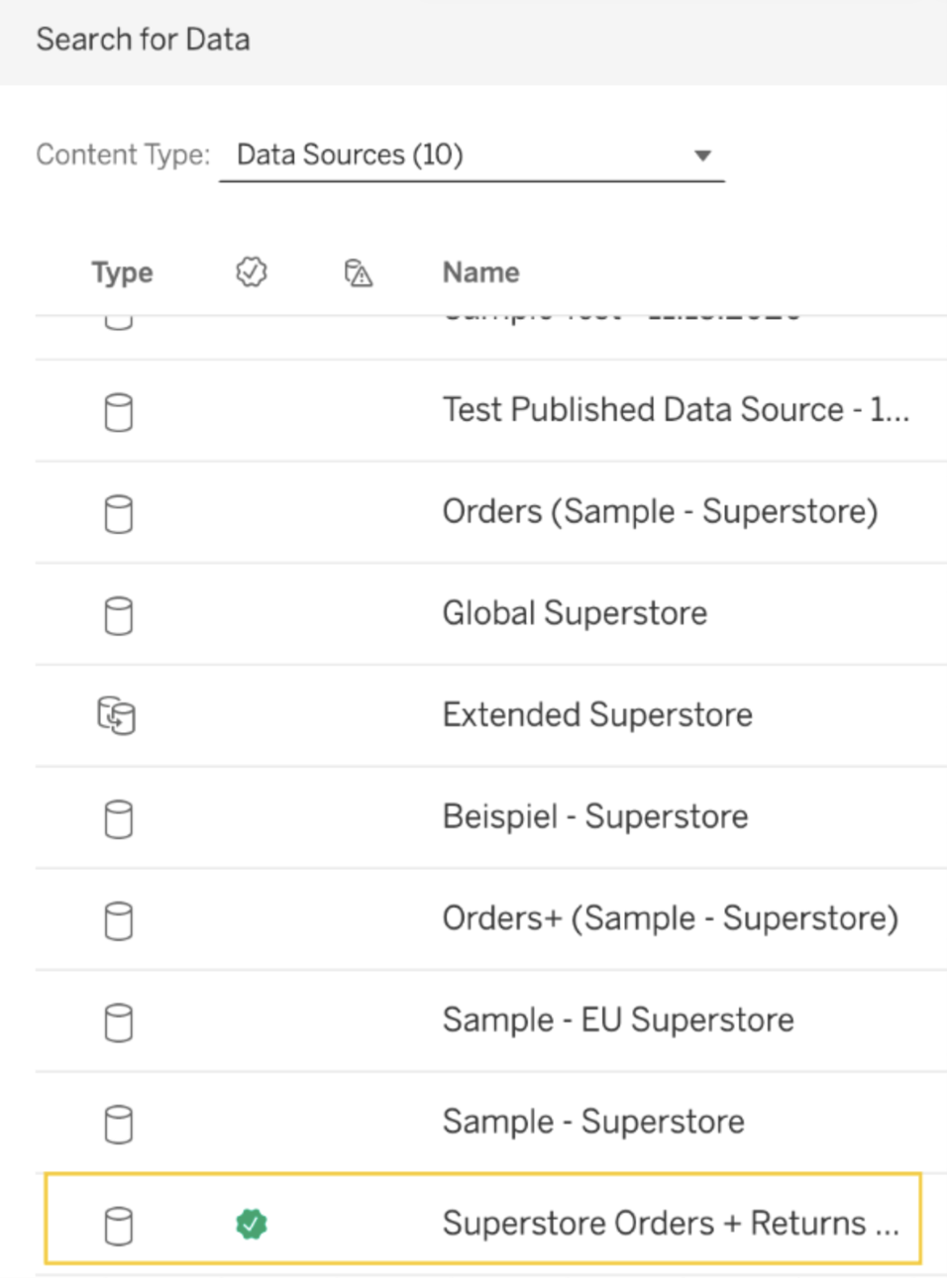Select the virtual connection icon beside Extended Superstore
The image size is (947, 1288).
click(118, 714)
